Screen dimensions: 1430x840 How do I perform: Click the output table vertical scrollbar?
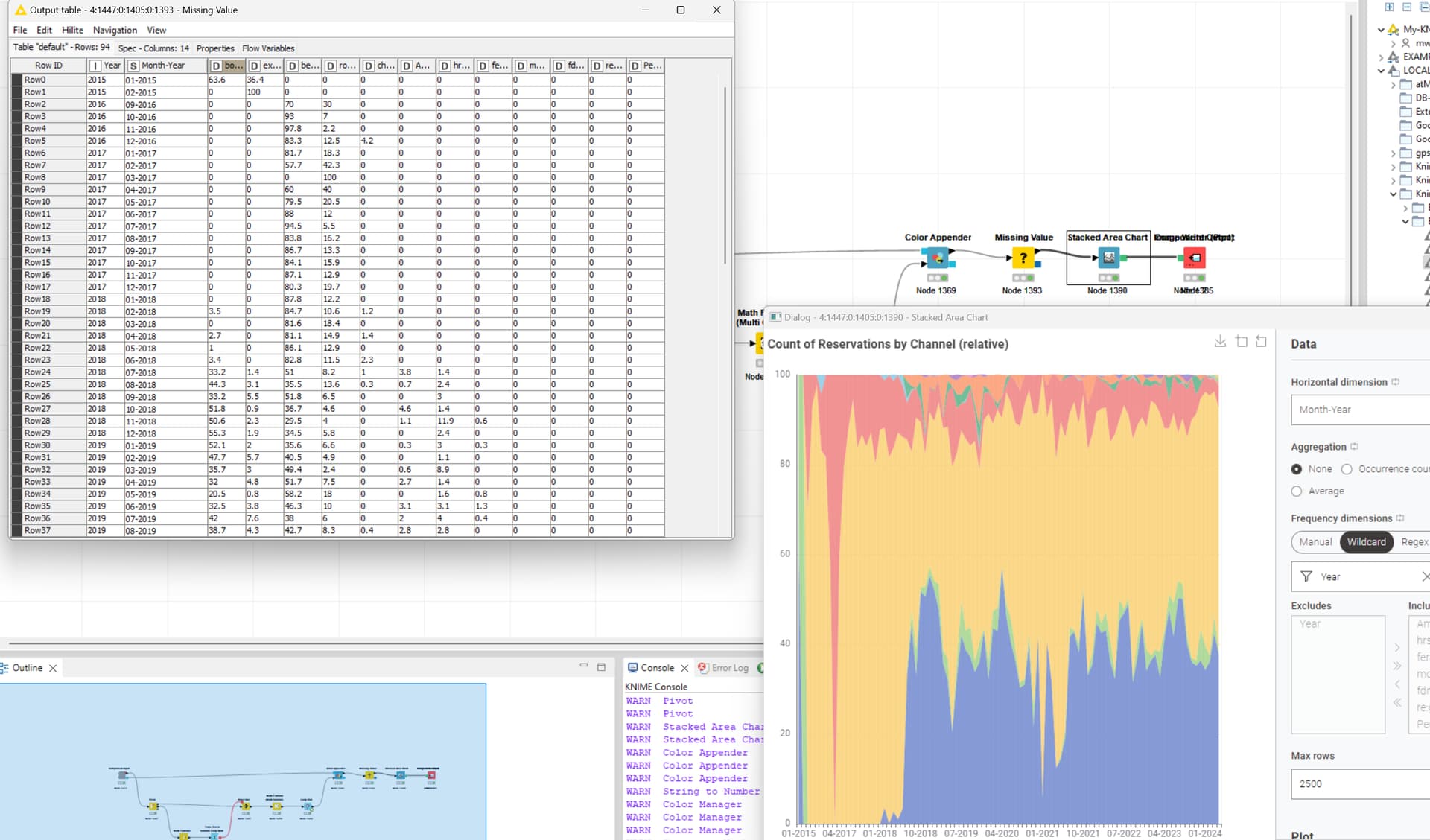pyautogui.click(x=725, y=175)
